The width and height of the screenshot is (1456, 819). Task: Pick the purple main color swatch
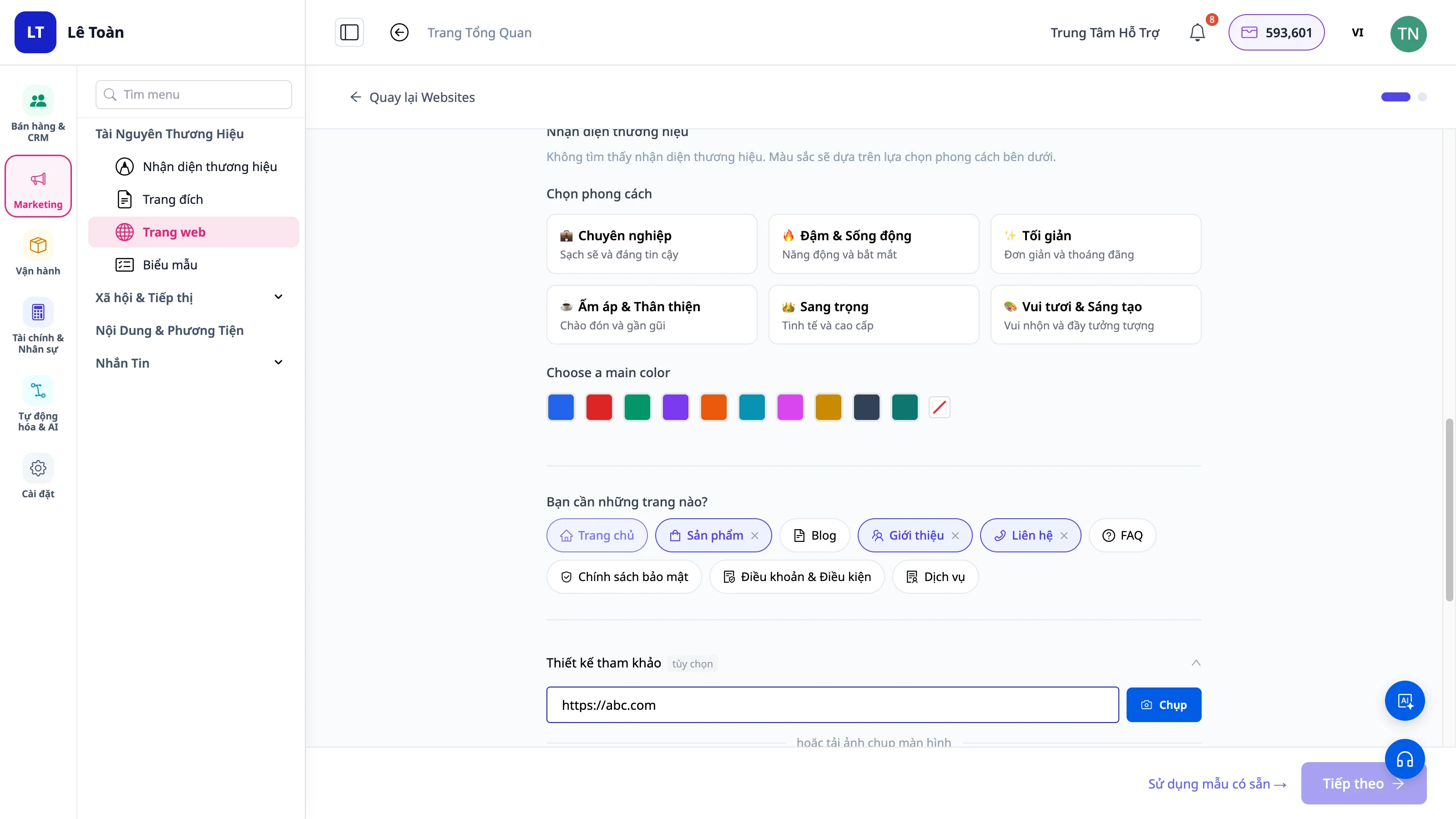675,407
